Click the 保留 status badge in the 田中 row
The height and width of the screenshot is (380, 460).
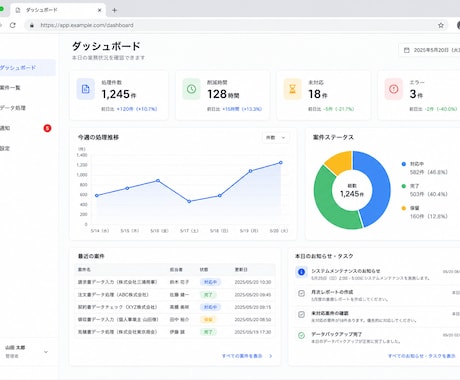208,319
